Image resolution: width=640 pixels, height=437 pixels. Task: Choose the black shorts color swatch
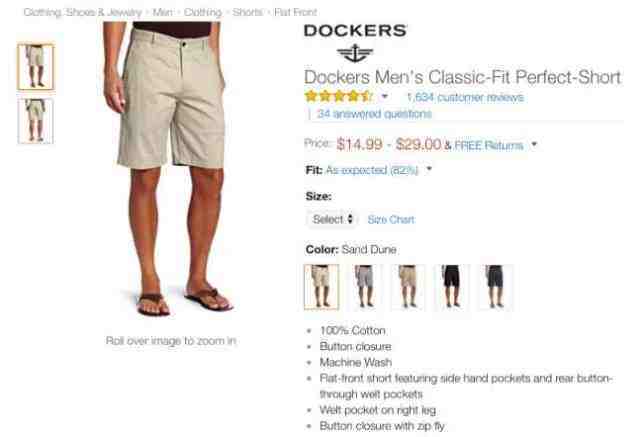[x=451, y=287]
